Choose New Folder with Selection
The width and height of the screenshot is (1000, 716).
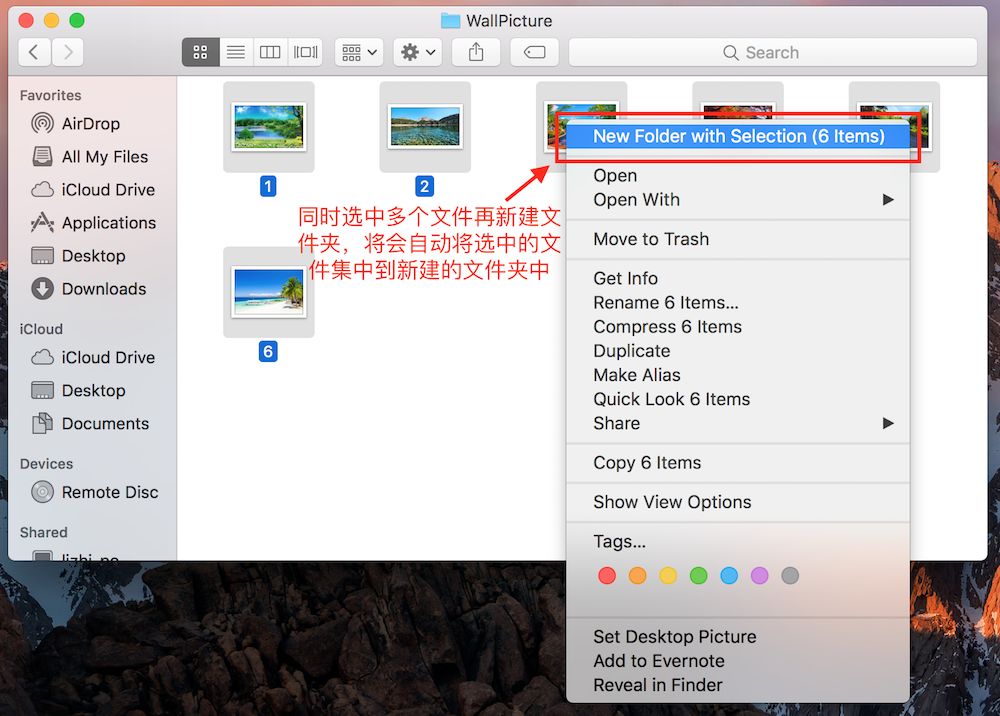click(x=737, y=136)
